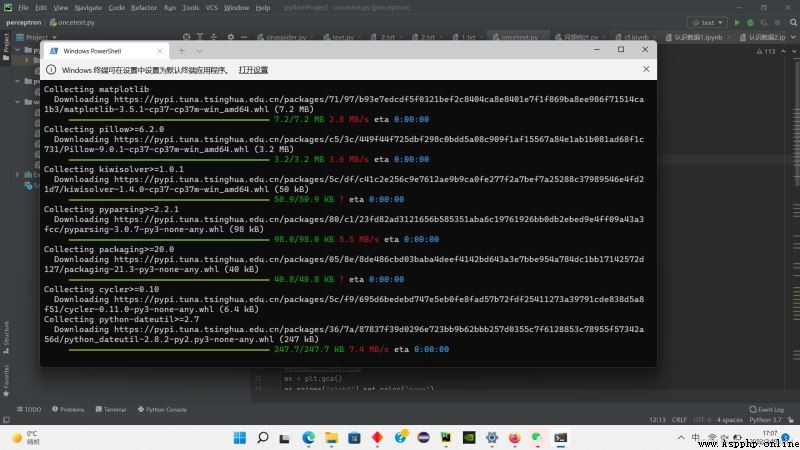This screenshot has height=450, width=800.
Task: Open Task View on the taskbar
Action: tap(285, 438)
